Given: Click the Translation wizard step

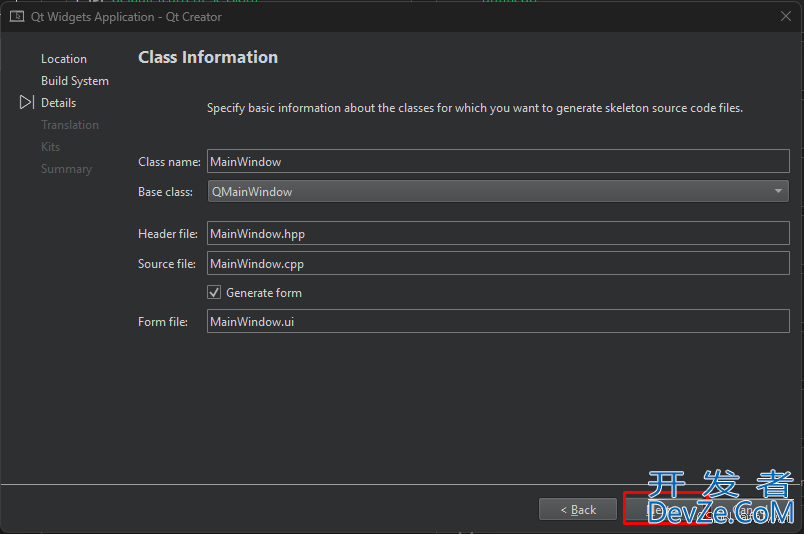Looking at the screenshot, I should [70, 125].
